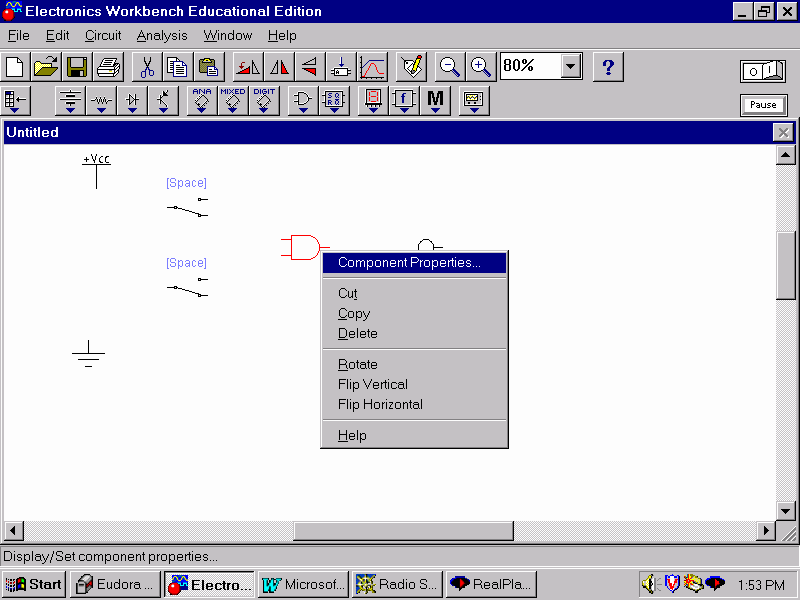
Task: Choose Component Properties... from the context menu
Action: click(x=414, y=263)
